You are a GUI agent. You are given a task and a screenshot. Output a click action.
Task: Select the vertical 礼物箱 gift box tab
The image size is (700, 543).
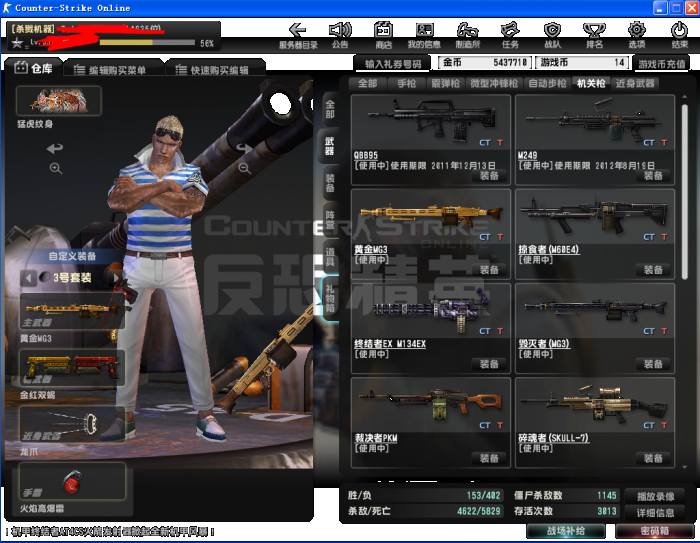click(329, 298)
